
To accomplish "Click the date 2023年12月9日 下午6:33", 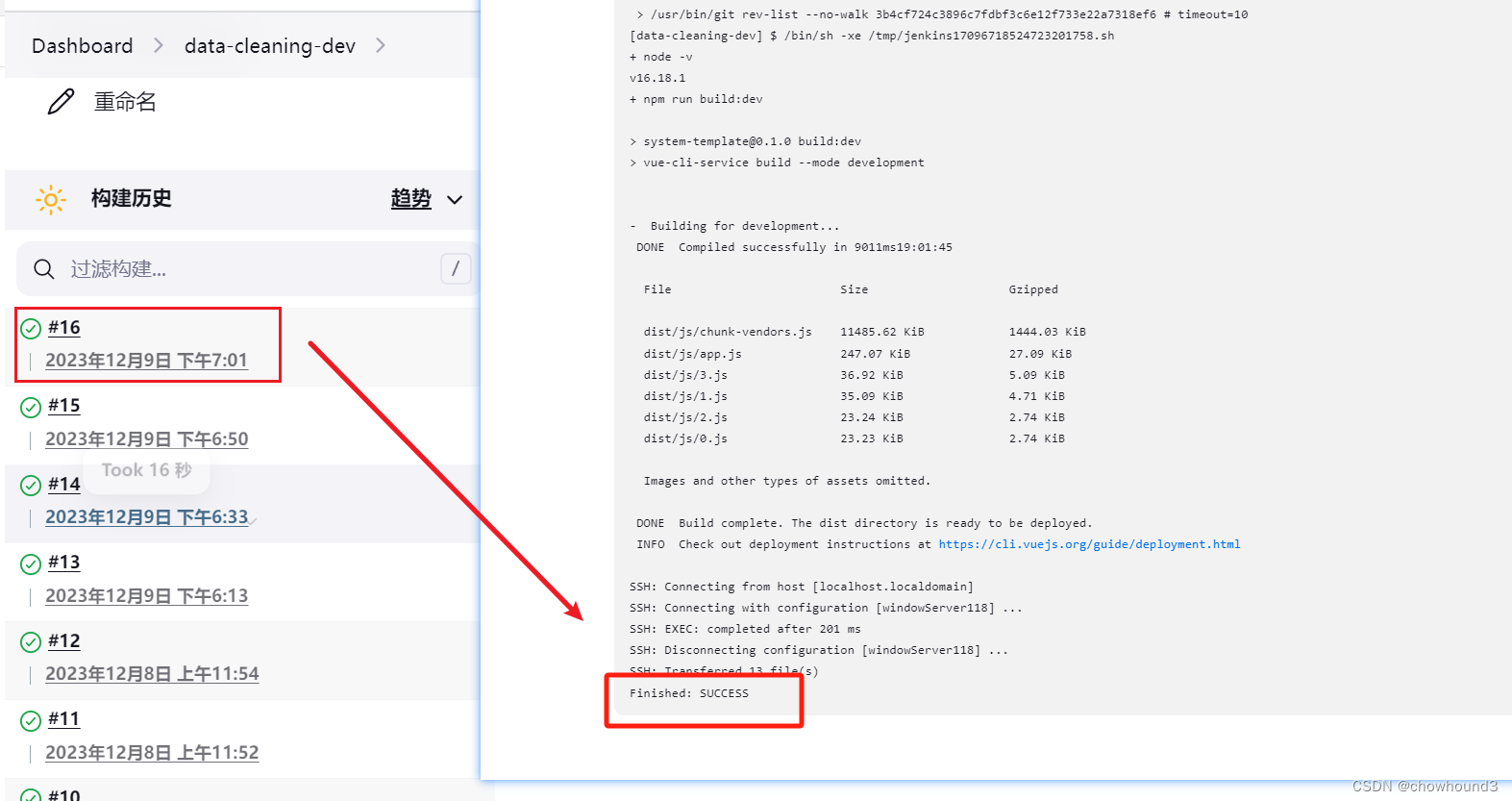I will (x=146, y=517).
